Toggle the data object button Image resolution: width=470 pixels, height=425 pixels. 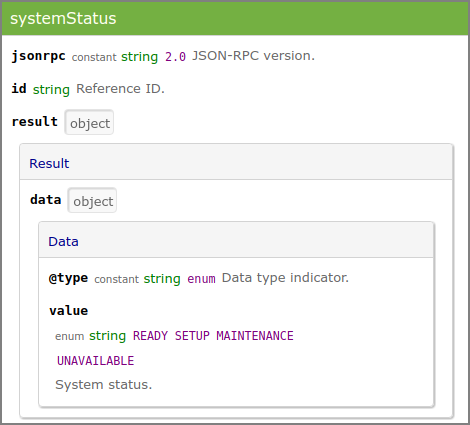tap(92, 200)
